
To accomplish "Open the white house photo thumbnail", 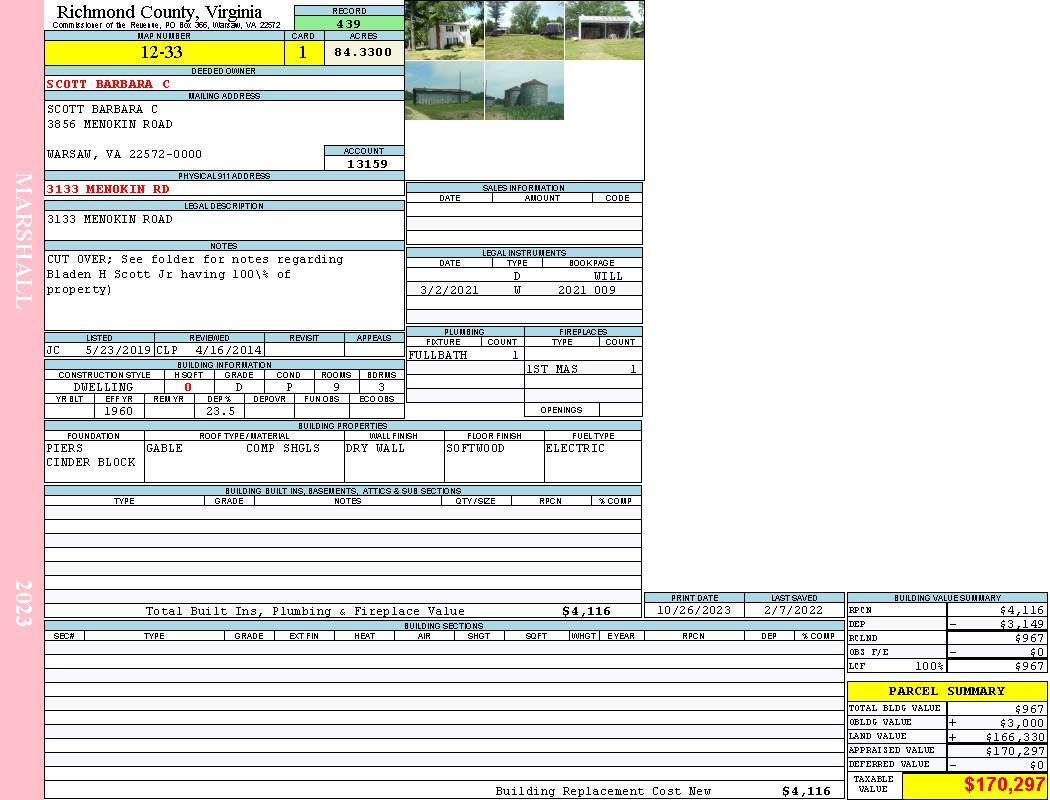I will tap(444, 30).
